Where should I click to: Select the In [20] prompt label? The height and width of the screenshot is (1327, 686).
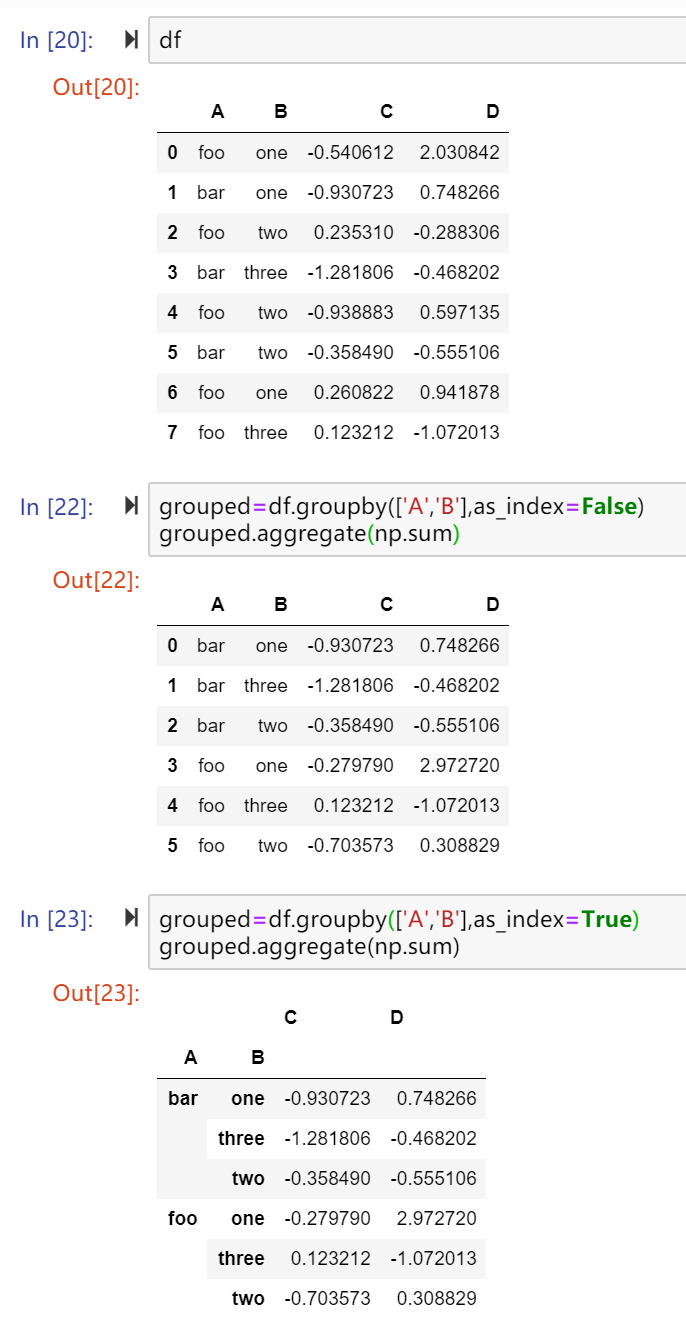pos(56,41)
